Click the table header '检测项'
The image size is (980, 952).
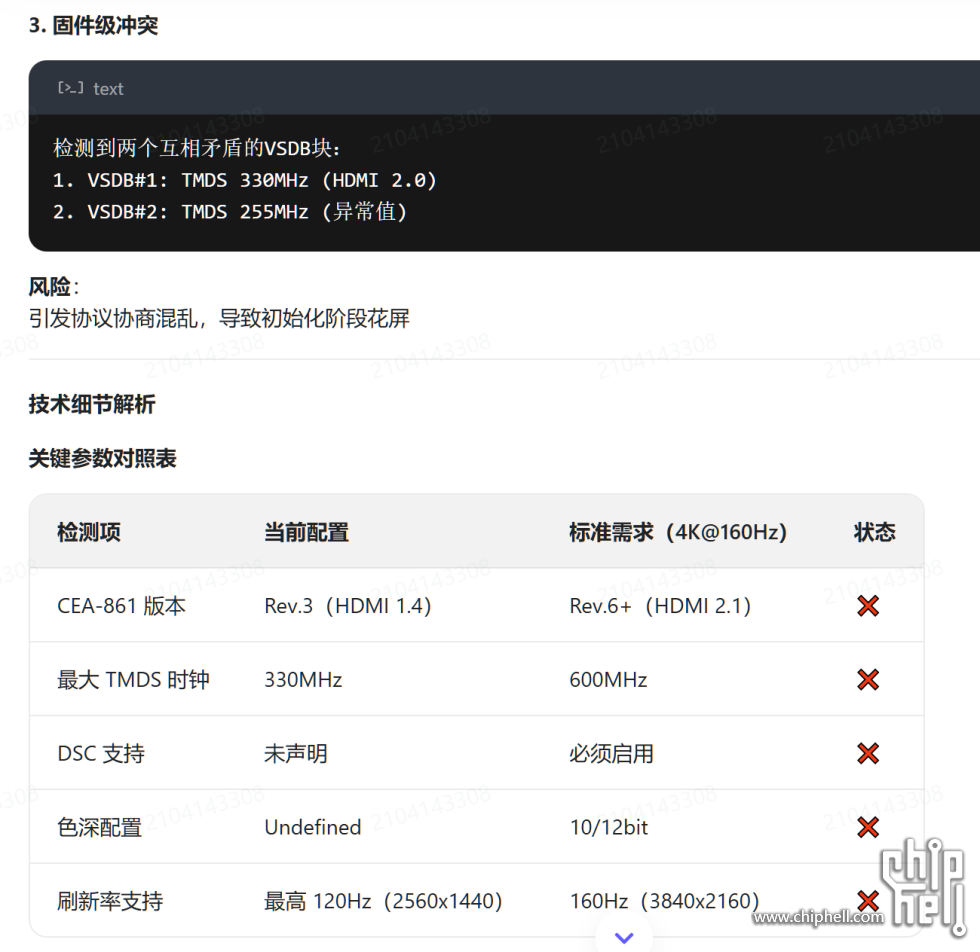pyautogui.click(x=89, y=532)
